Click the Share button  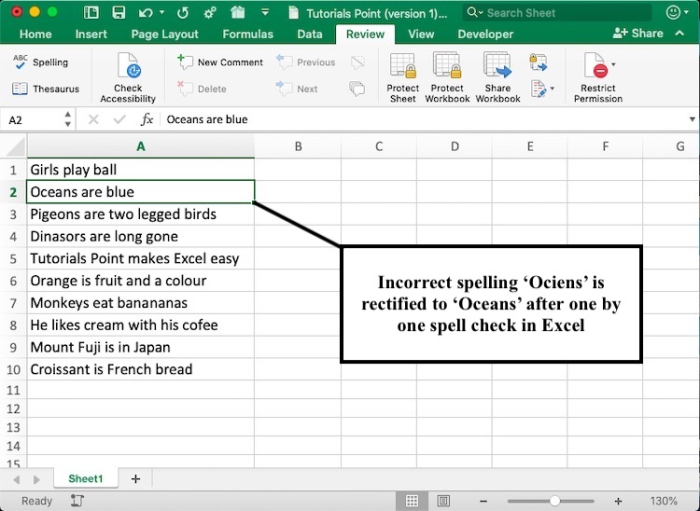click(x=638, y=33)
